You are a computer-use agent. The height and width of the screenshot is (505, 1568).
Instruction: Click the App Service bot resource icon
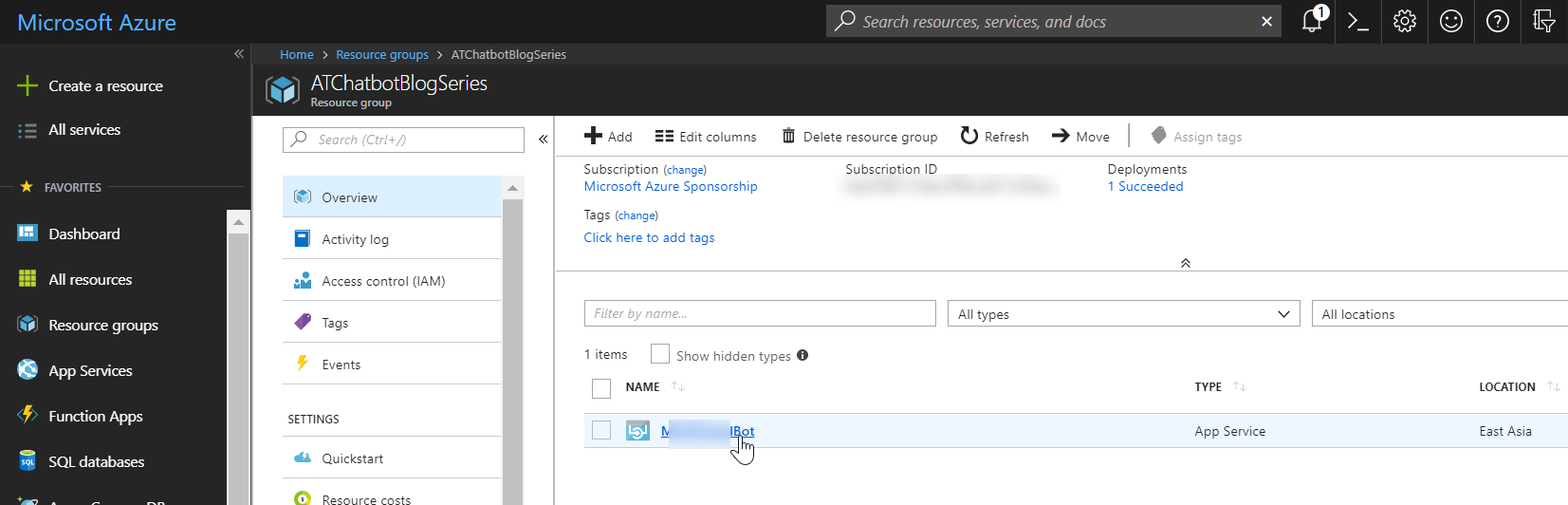click(637, 431)
